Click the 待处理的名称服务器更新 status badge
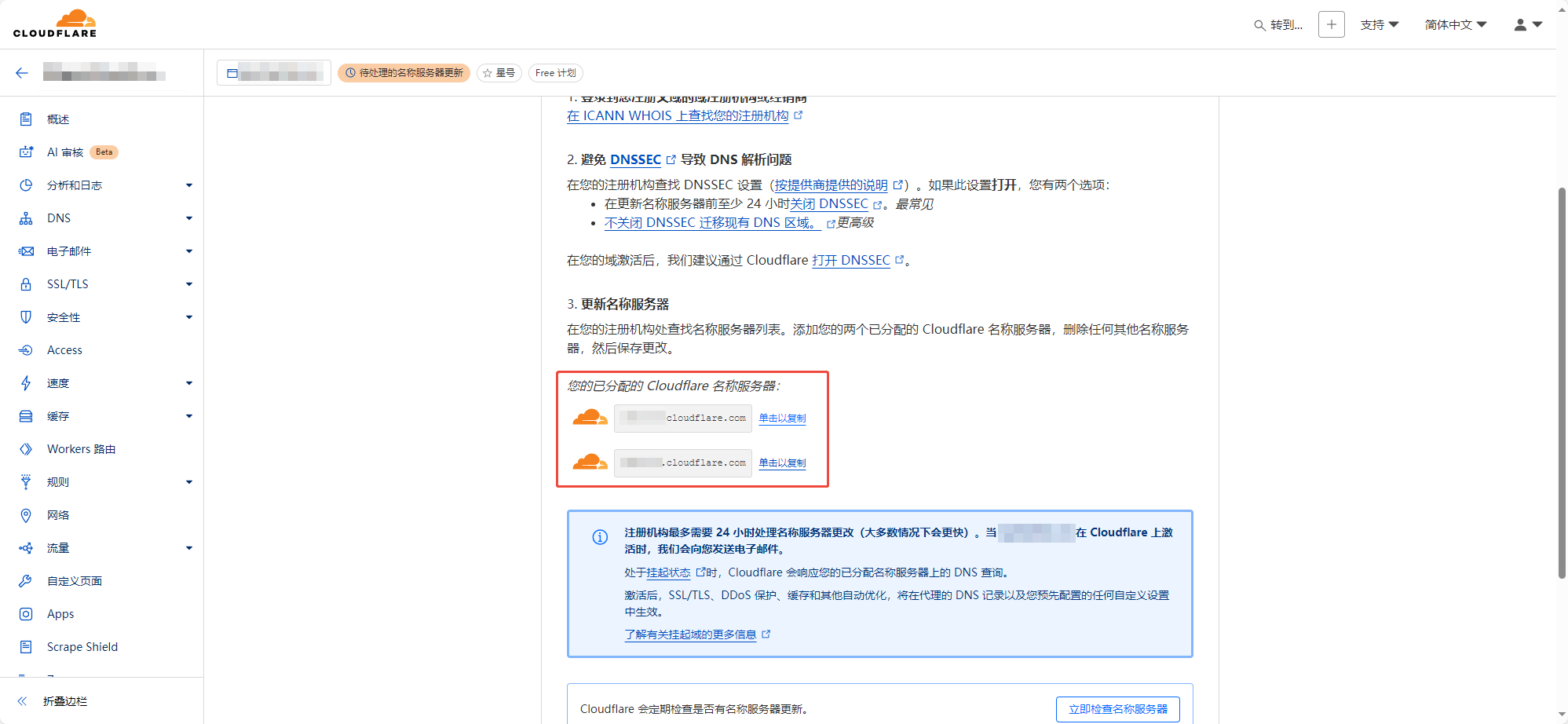Image resolution: width=1568 pixels, height=724 pixels. tap(404, 73)
